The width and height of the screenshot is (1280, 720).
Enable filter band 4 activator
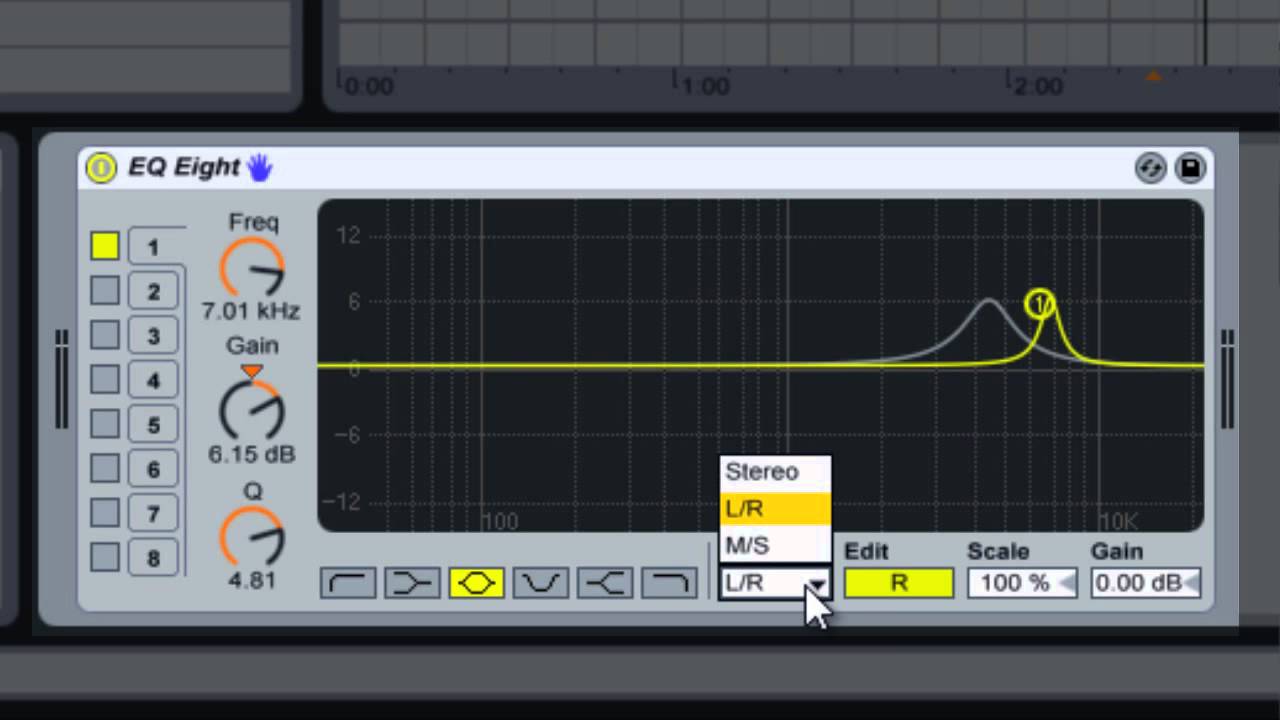tap(105, 380)
